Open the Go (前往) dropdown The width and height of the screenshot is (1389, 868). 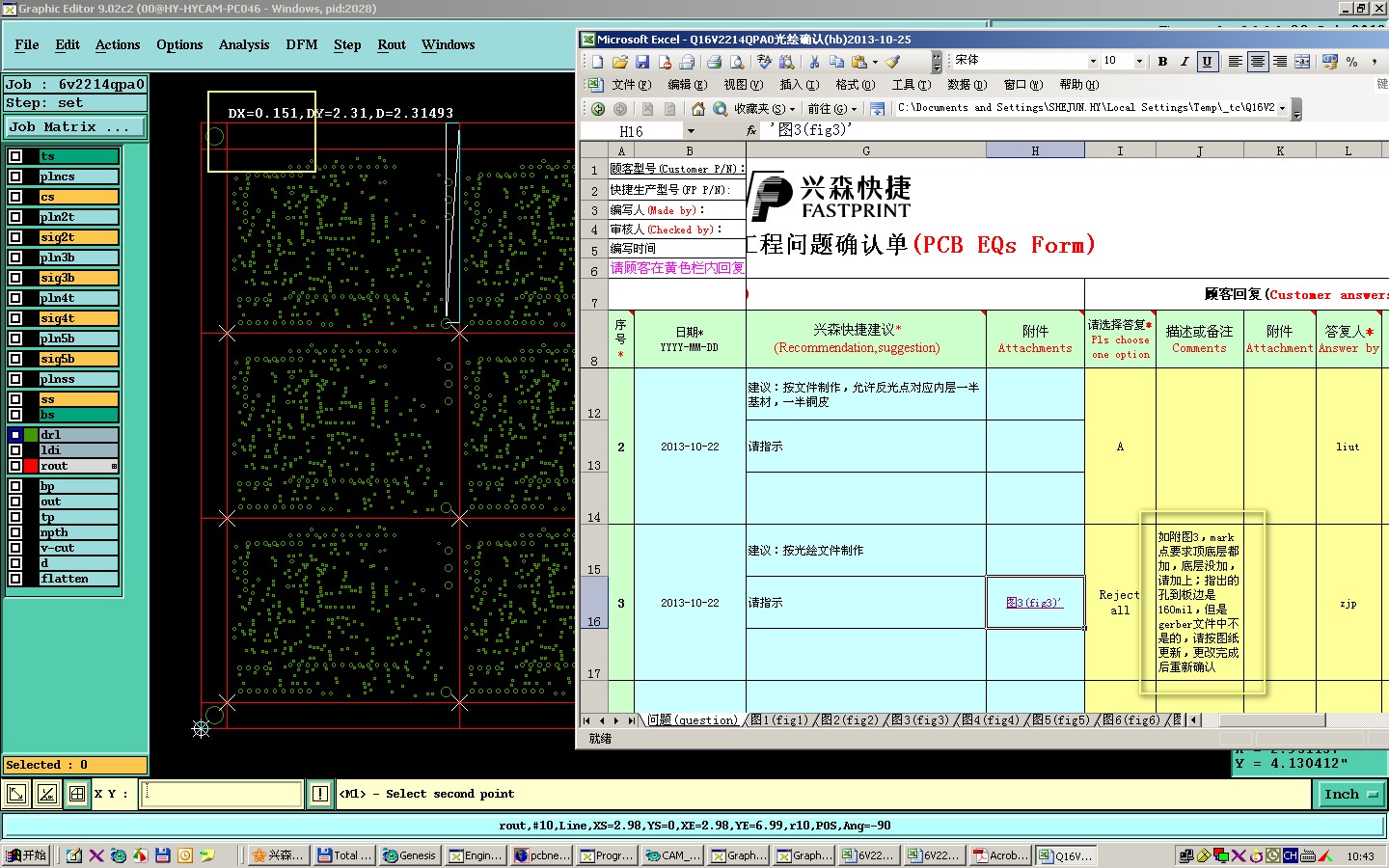coord(832,109)
